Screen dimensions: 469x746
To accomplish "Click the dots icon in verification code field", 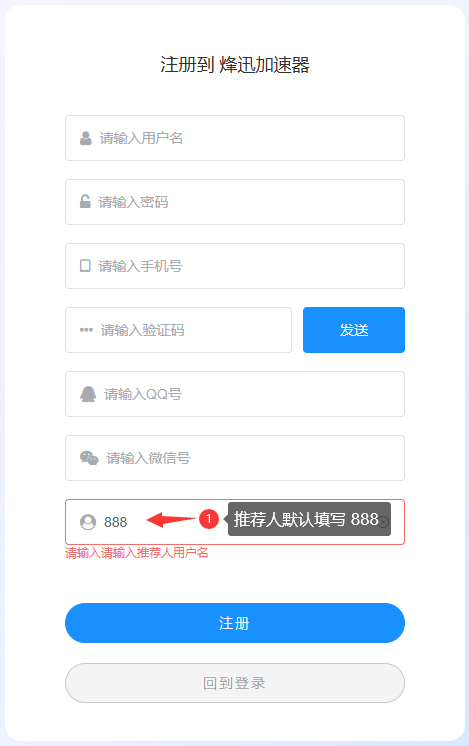I will (x=86, y=330).
